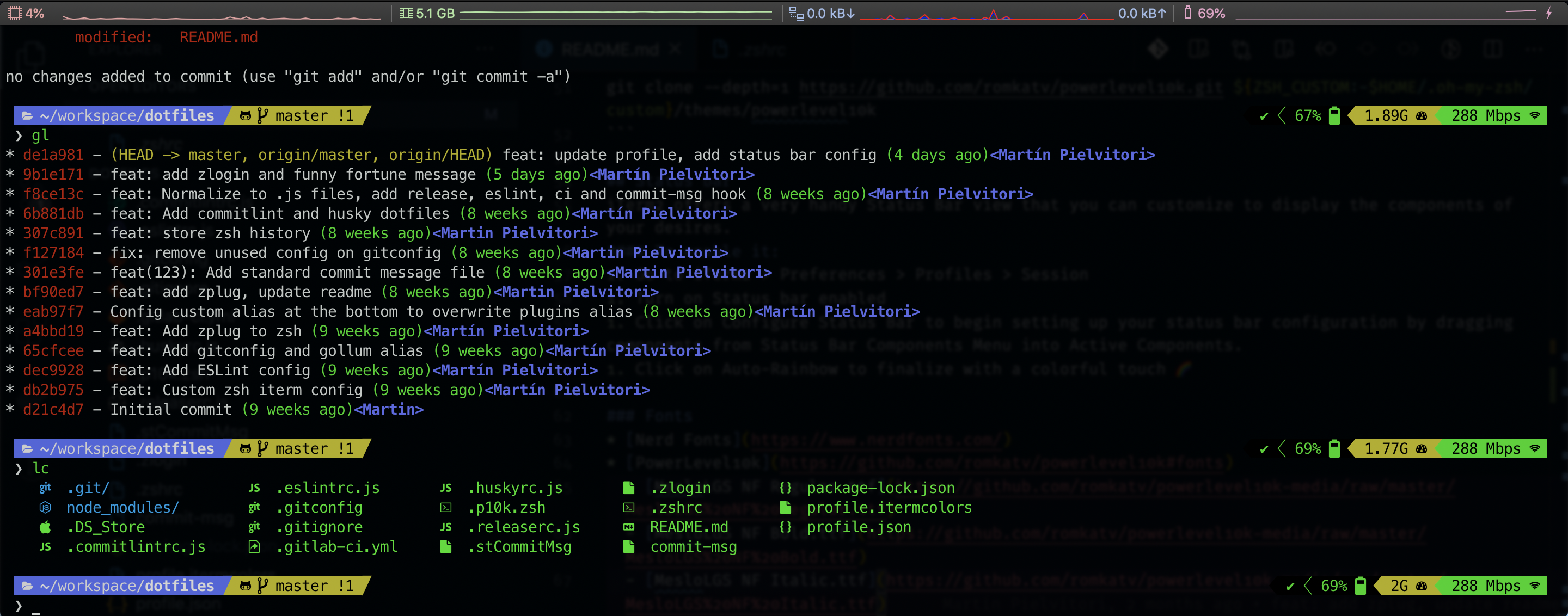Click commit hash de1a981
The width and height of the screenshot is (1568, 616).
coord(53,155)
